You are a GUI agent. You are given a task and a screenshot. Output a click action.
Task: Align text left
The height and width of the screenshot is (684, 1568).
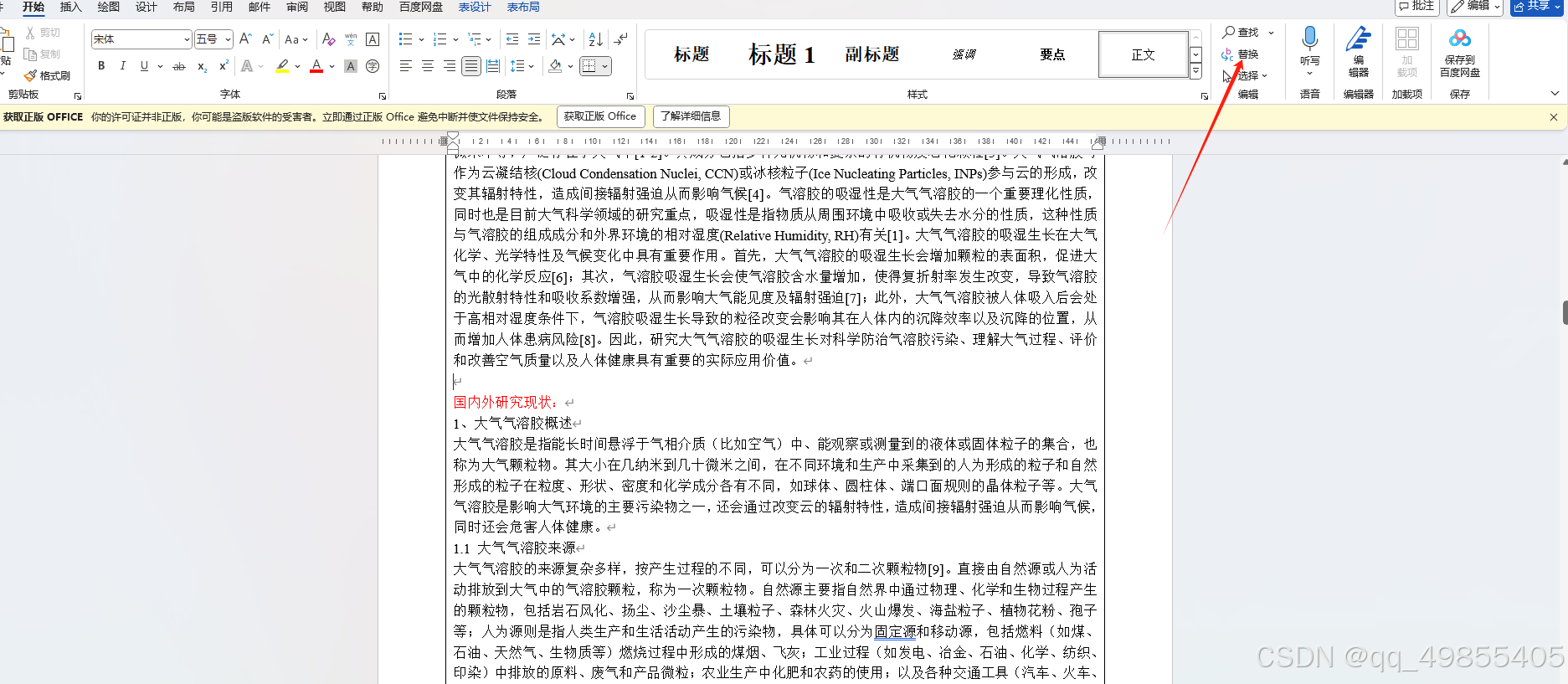406,66
